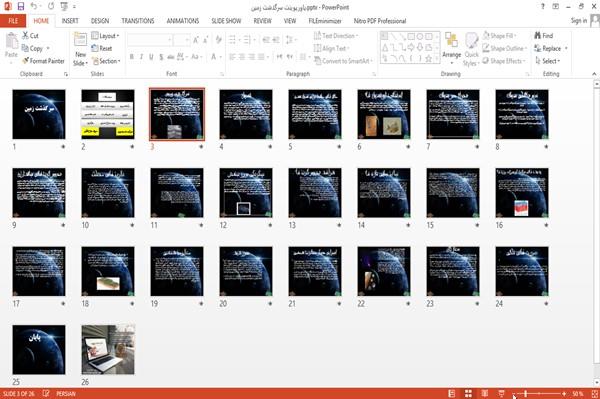This screenshot has width=600, height=399.
Task: Click the Save icon in quick access toolbar
Action: [x=21, y=7]
